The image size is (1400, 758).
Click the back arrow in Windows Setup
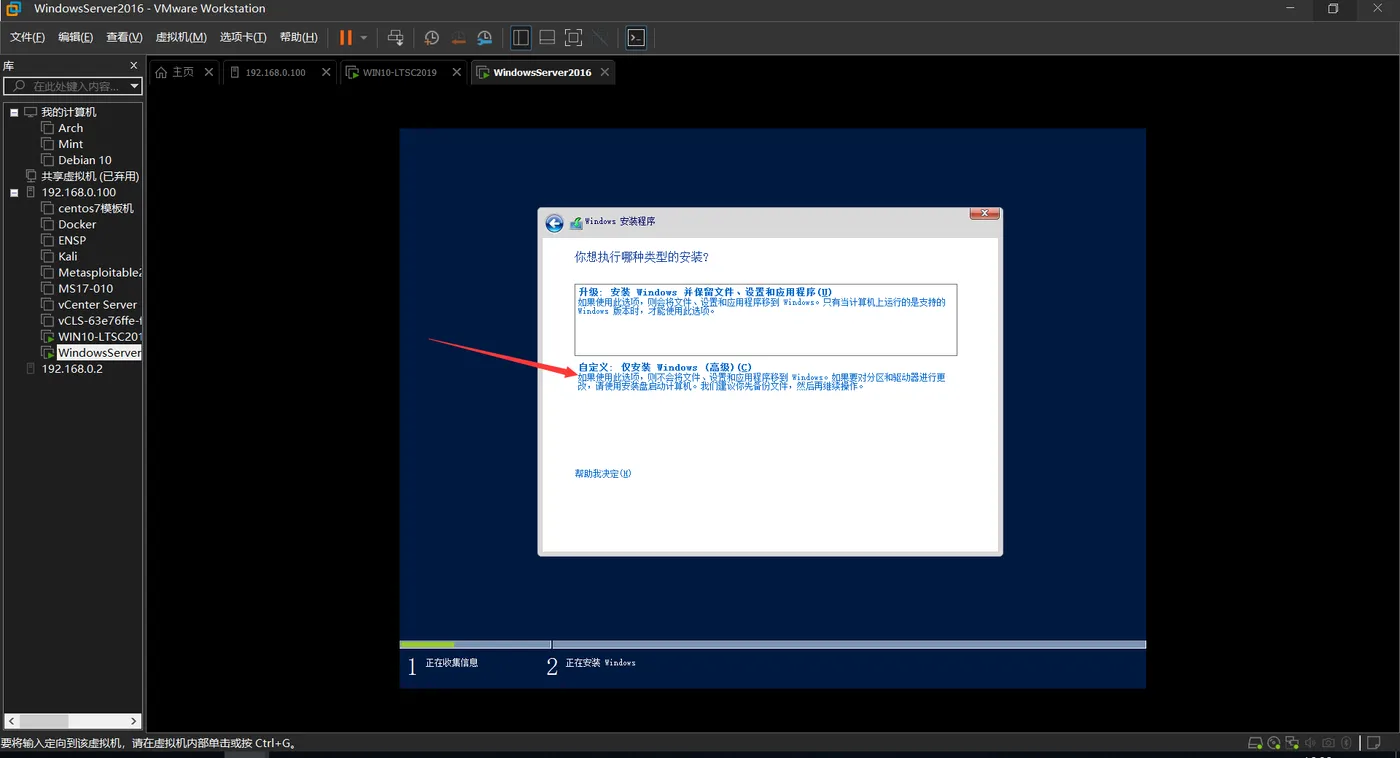[x=554, y=223]
